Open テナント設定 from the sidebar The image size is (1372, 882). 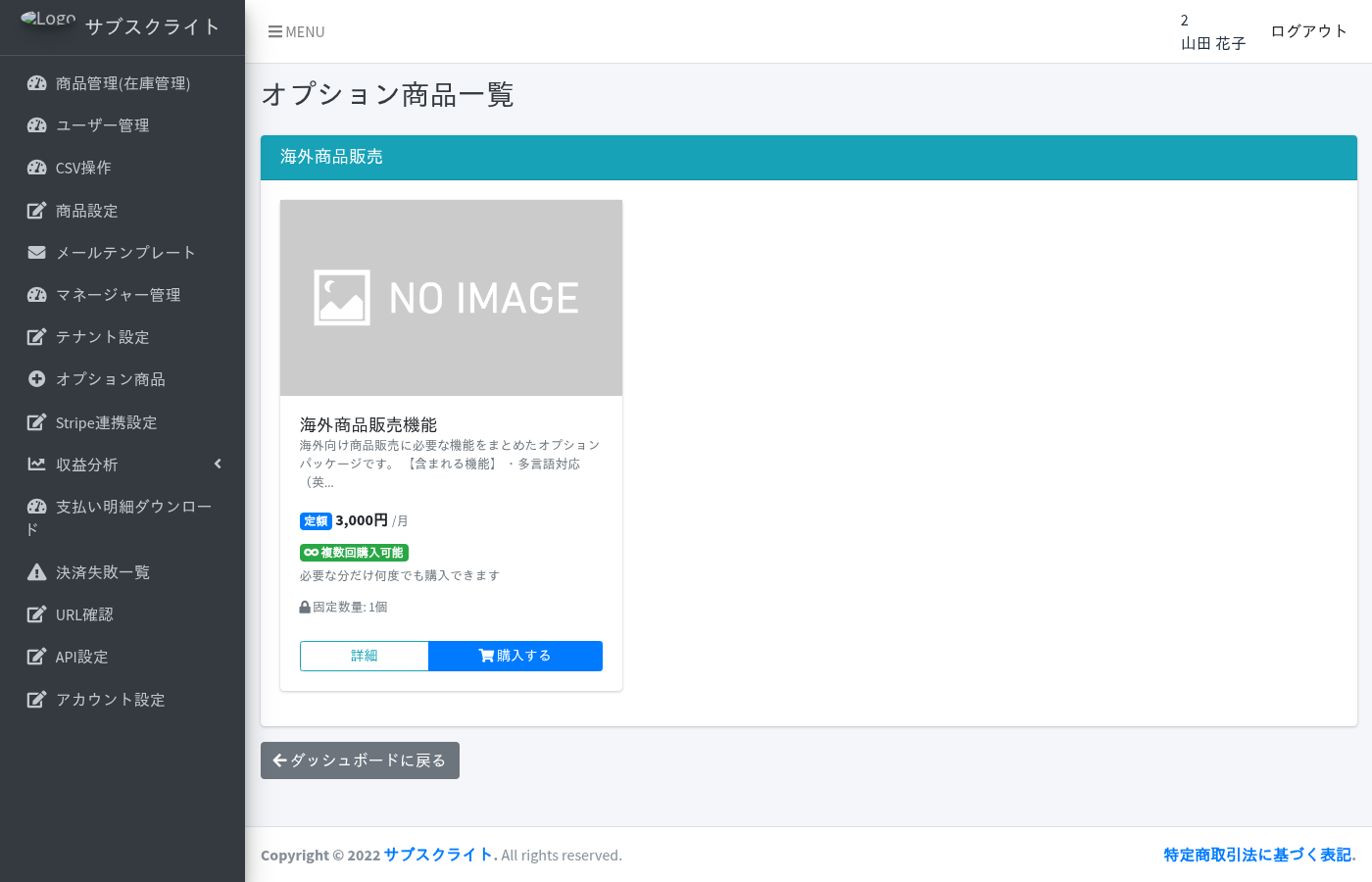tap(101, 337)
